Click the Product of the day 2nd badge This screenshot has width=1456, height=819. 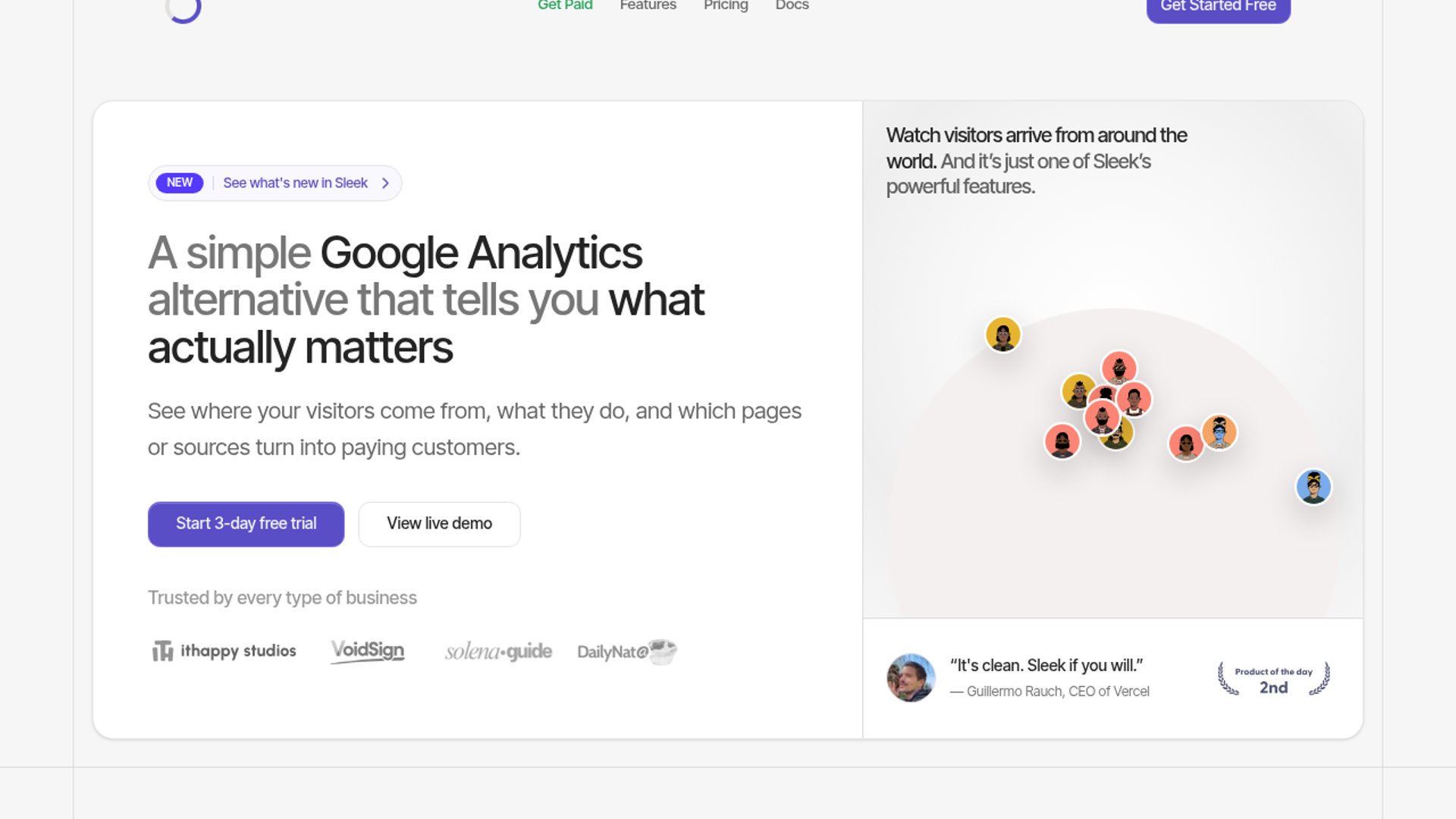click(x=1273, y=679)
